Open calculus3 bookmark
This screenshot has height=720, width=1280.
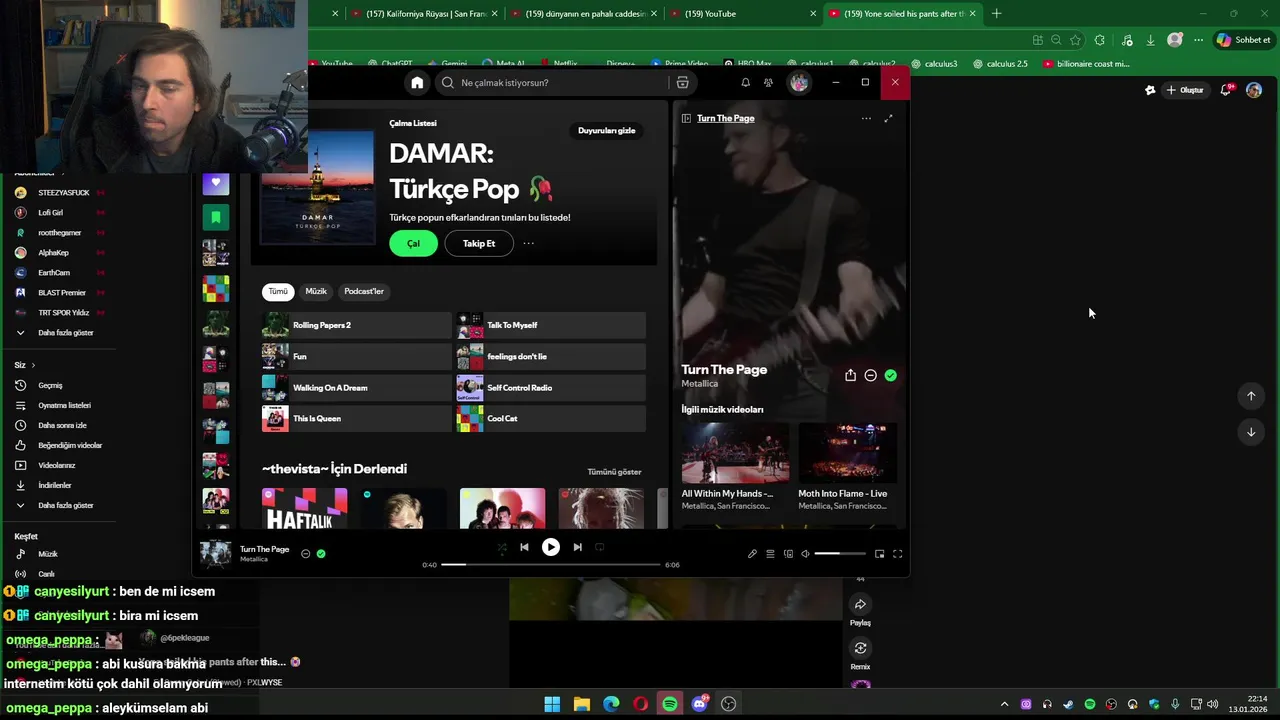point(933,64)
